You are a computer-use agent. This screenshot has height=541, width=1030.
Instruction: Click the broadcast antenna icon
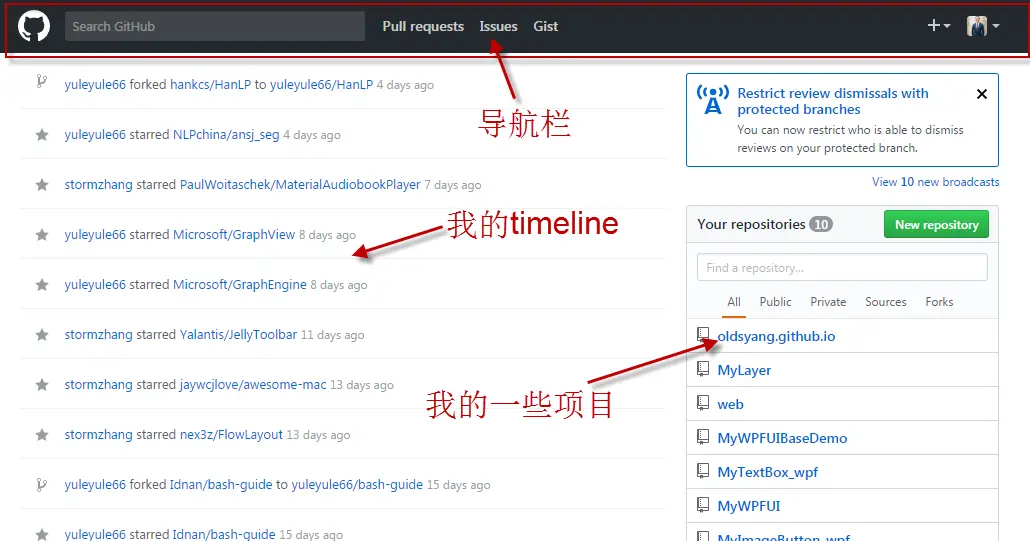713,100
